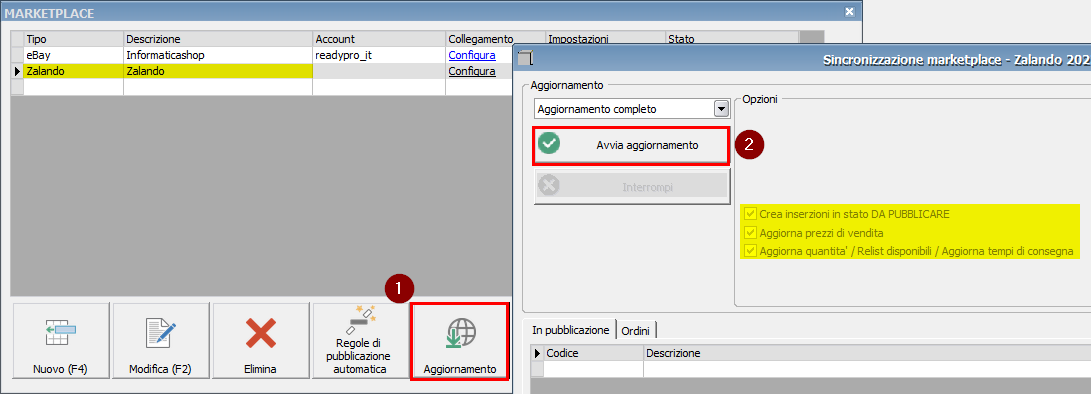Toggle Crea inserzioni in stato DA PUBBLICARE
1091x394 pixels.
coord(750,214)
